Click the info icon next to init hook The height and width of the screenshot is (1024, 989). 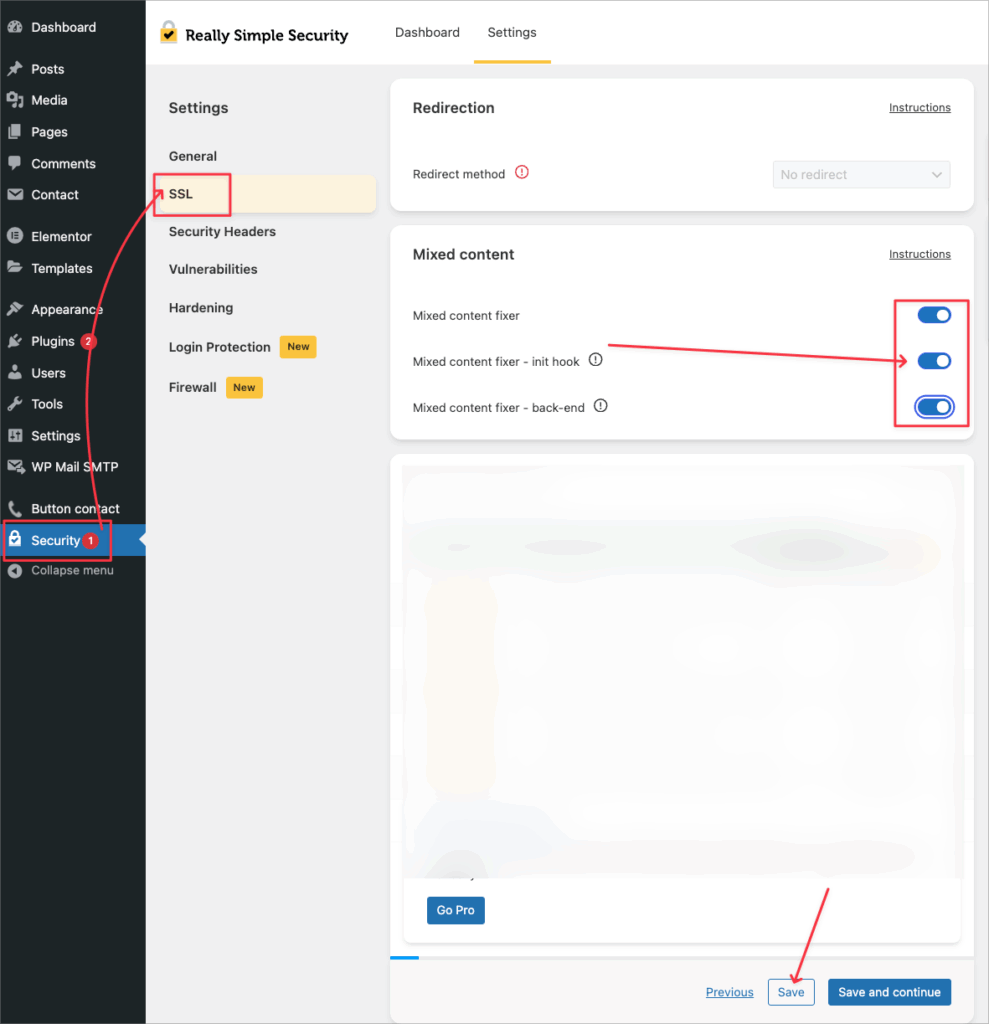point(595,360)
